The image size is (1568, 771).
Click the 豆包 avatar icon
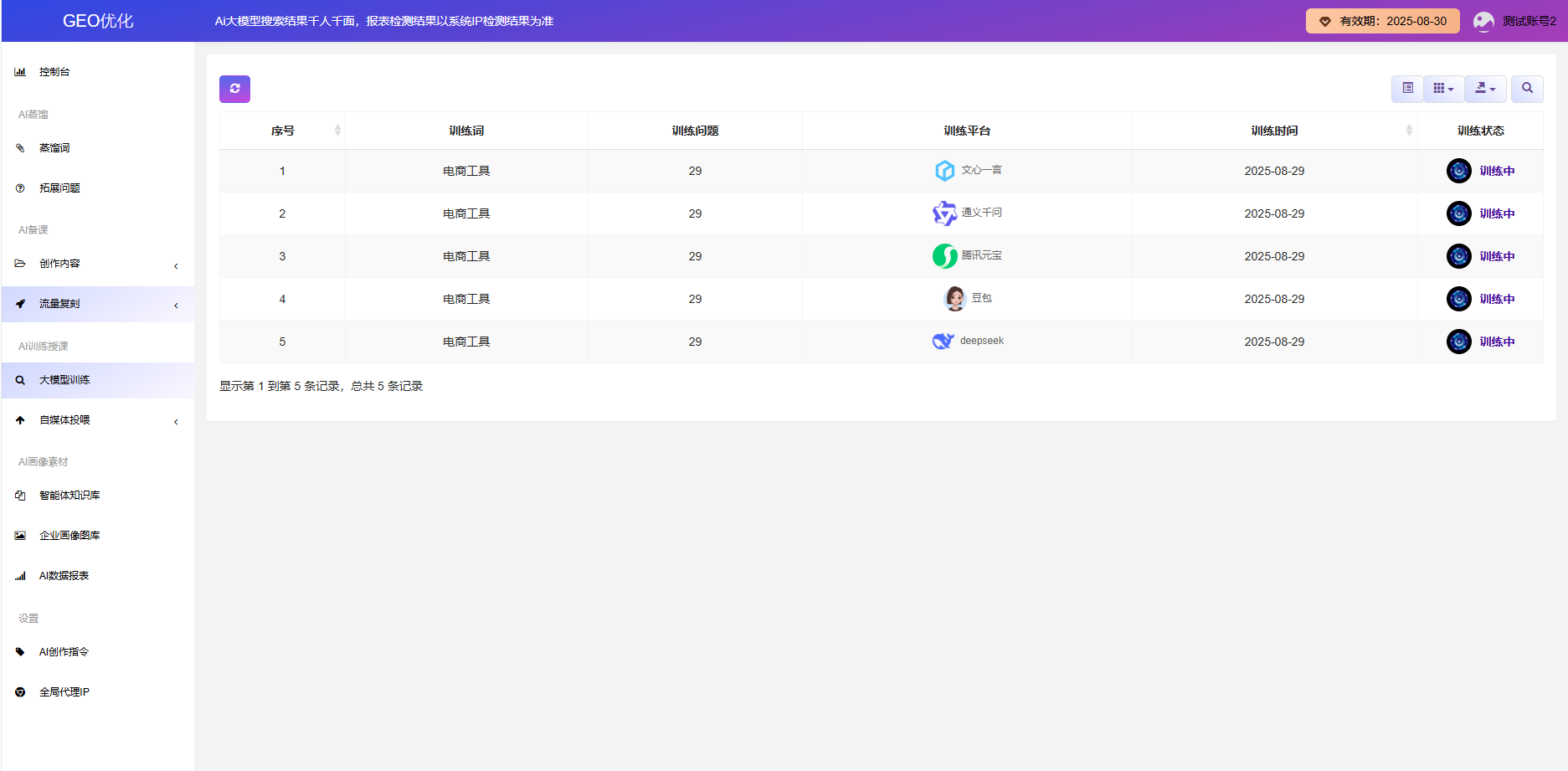click(x=954, y=299)
